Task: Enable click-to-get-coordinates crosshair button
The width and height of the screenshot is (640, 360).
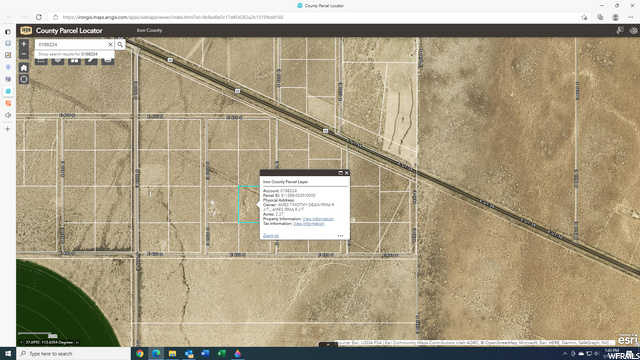Action: tap(21, 342)
